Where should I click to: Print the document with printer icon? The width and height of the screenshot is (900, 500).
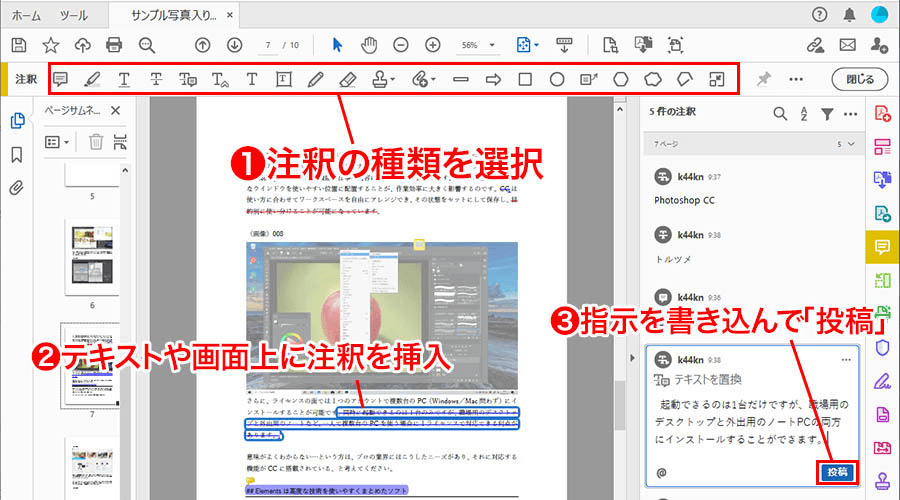coord(114,45)
